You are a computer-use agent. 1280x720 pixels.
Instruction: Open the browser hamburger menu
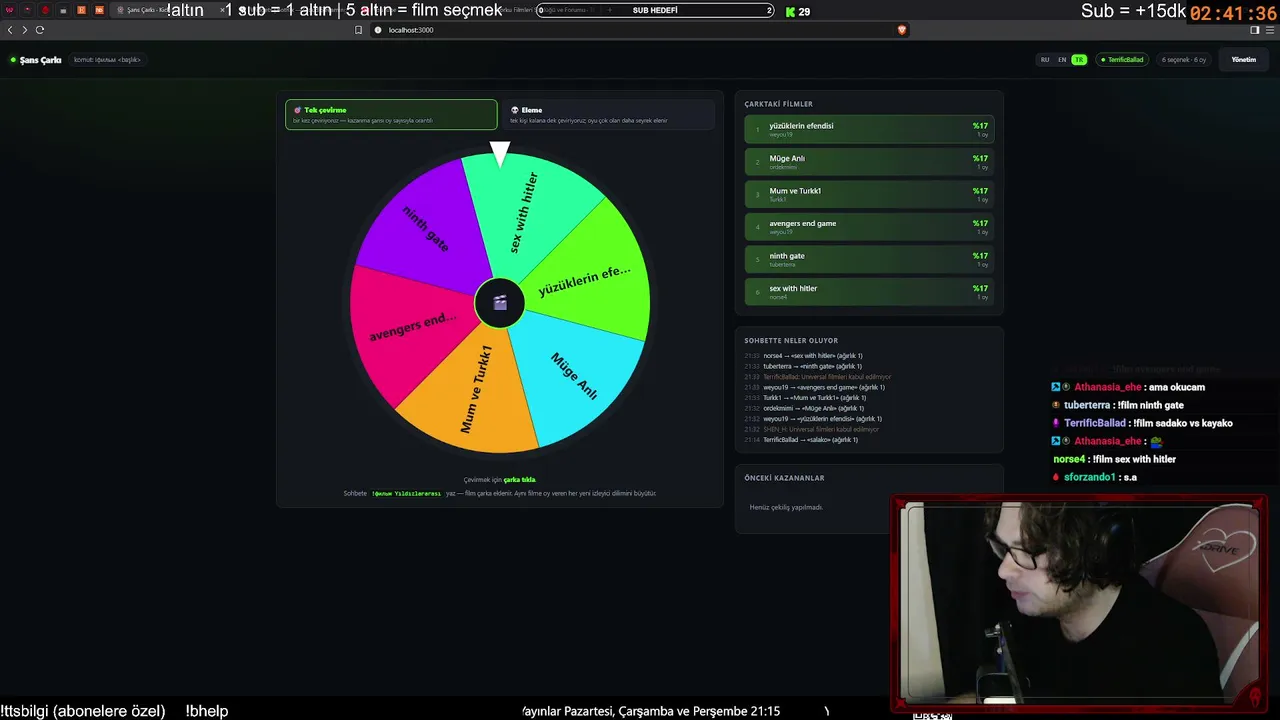click(1270, 30)
